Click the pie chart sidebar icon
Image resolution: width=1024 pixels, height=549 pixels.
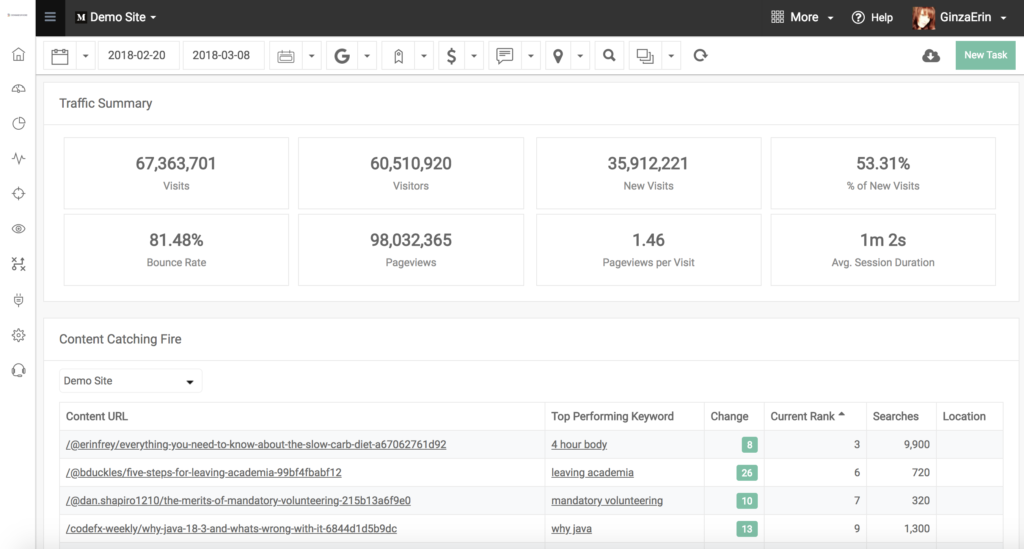18,124
